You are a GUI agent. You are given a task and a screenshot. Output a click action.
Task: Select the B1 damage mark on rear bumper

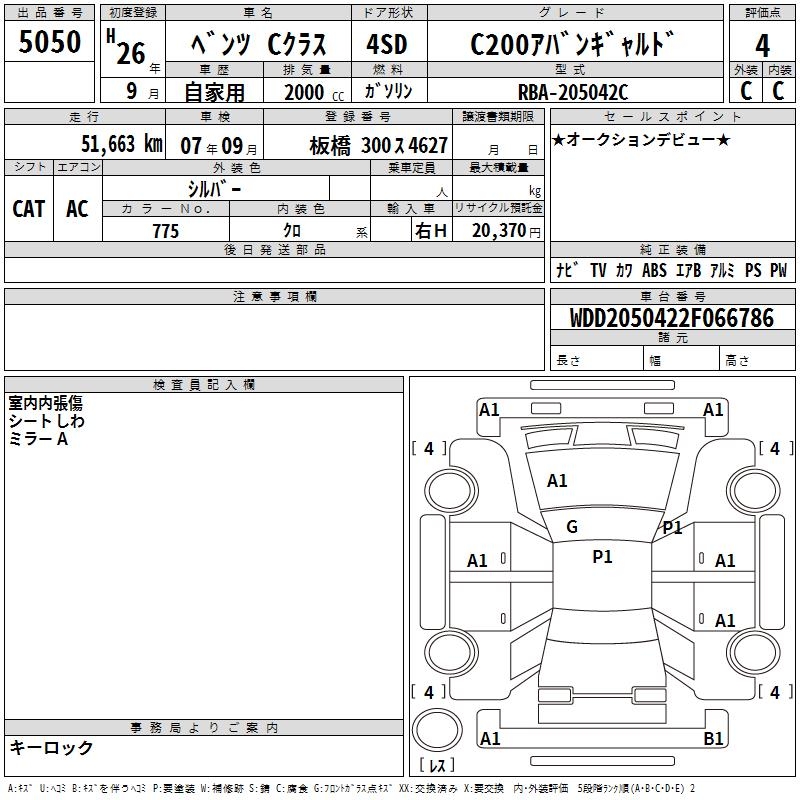714,739
